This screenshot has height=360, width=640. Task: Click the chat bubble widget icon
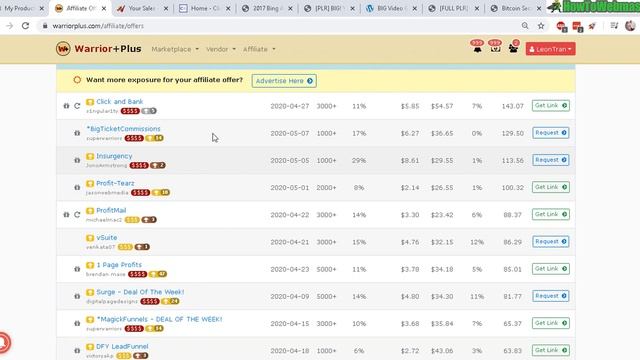tap(3, 342)
